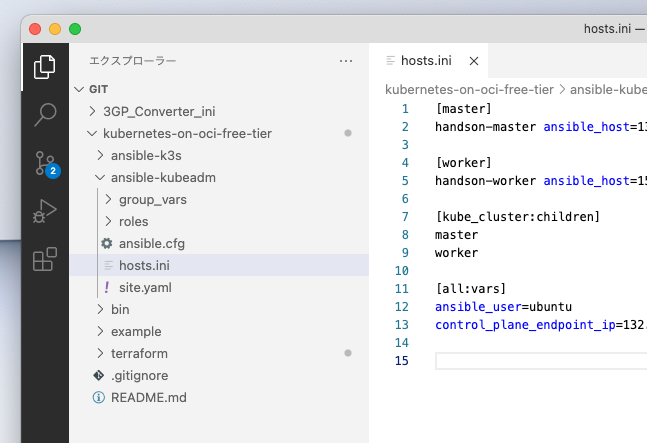
Task: Open the Search view in activity bar
Action: point(45,114)
